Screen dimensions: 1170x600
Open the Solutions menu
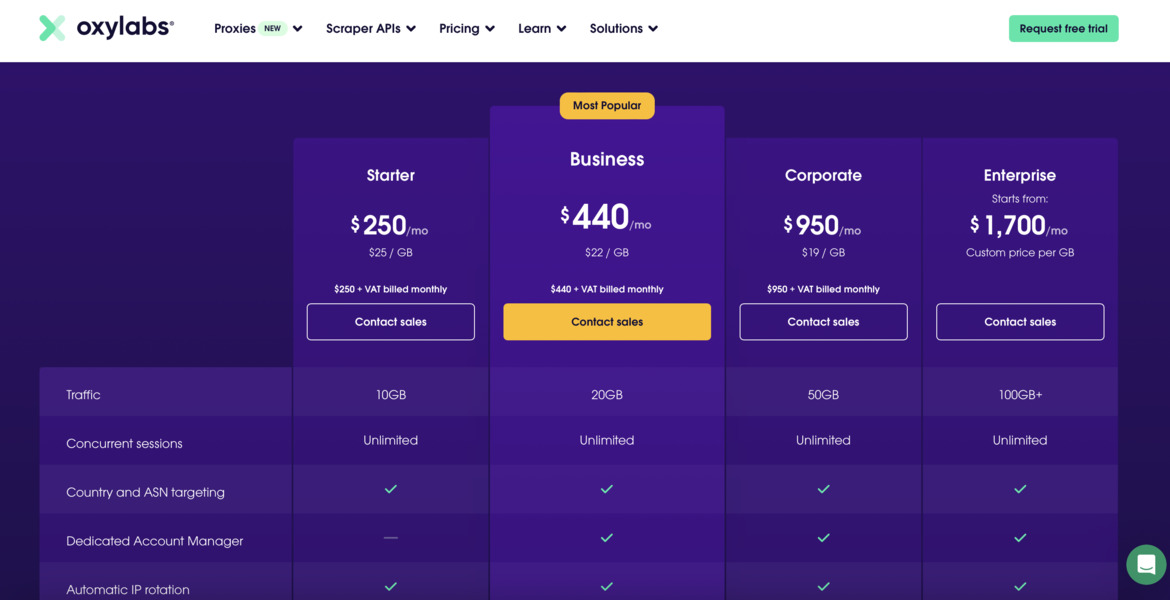click(x=624, y=28)
